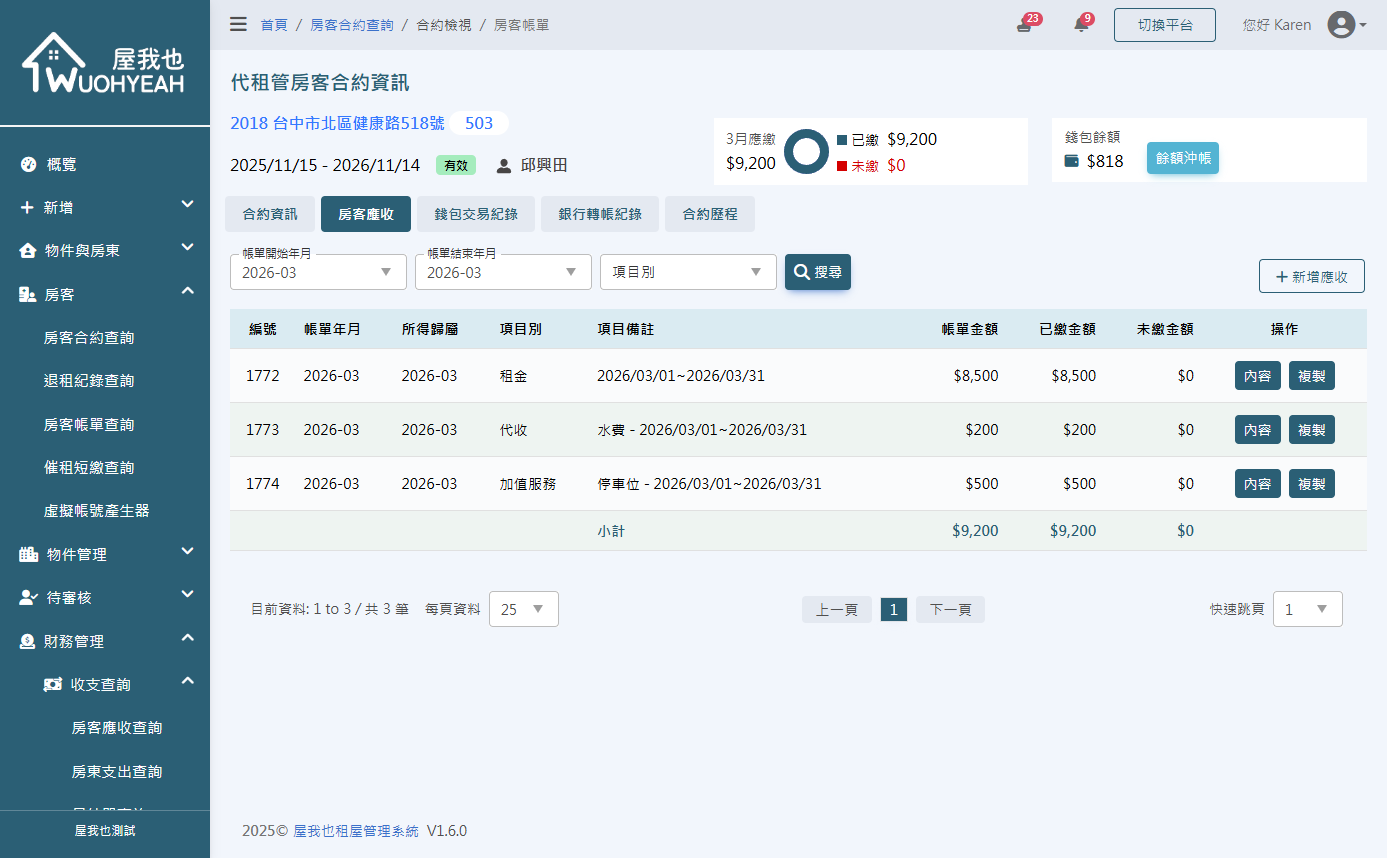Open the 2018 台中市北區健康路518號 property link
Screen dimensions: 1387x858
point(335,123)
